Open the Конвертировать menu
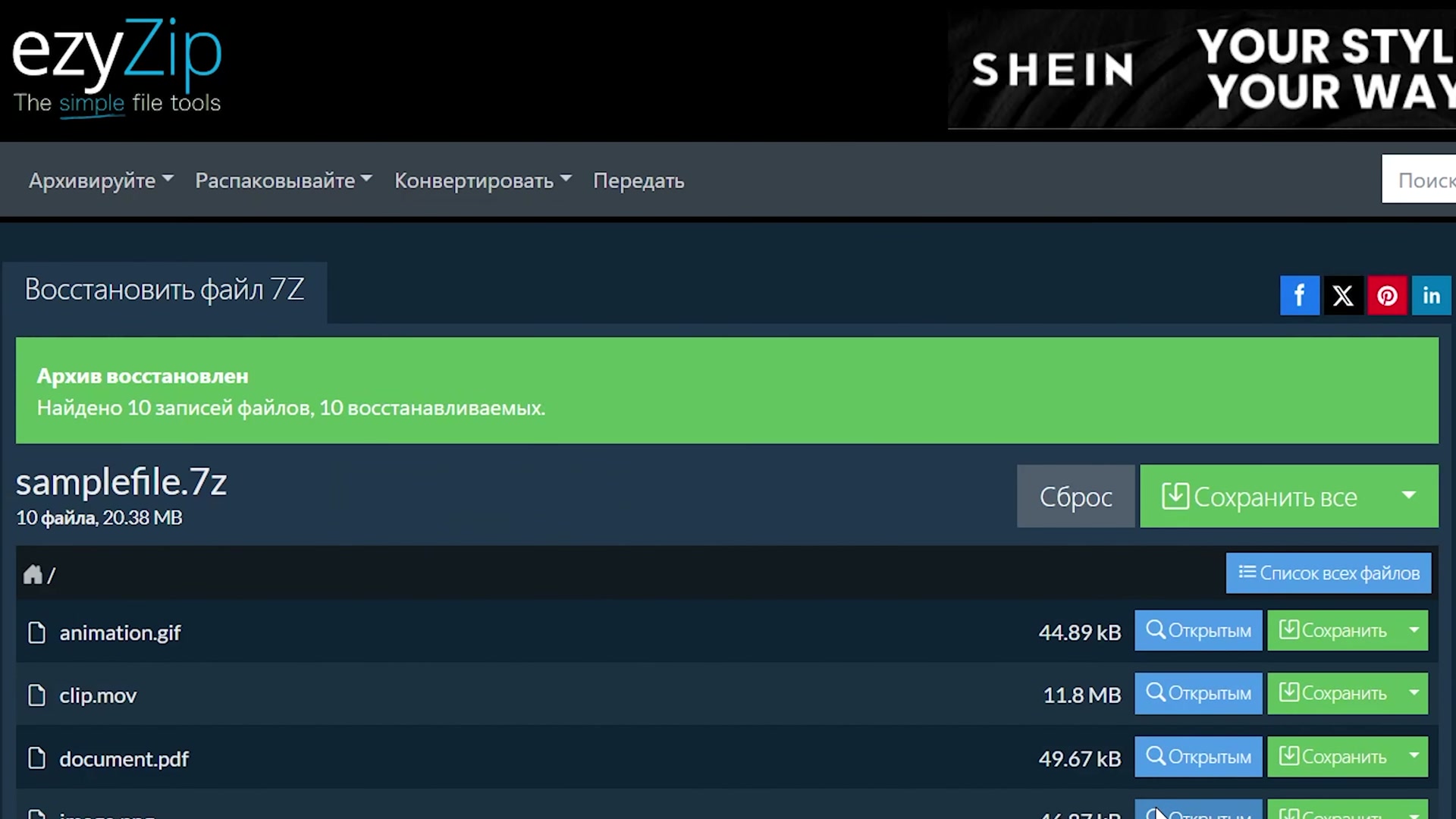 (482, 180)
